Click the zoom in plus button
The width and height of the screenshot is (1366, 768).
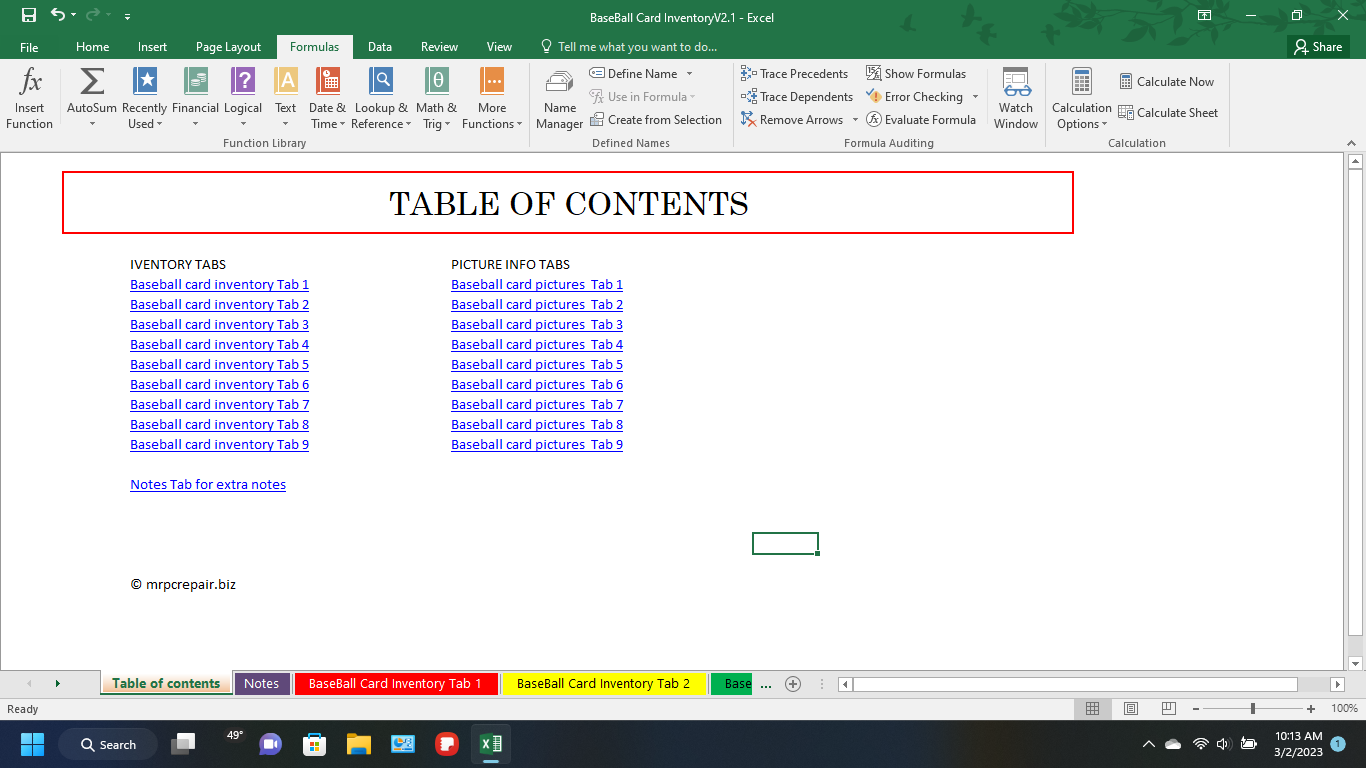pyautogui.click(x=1311, y=709)
